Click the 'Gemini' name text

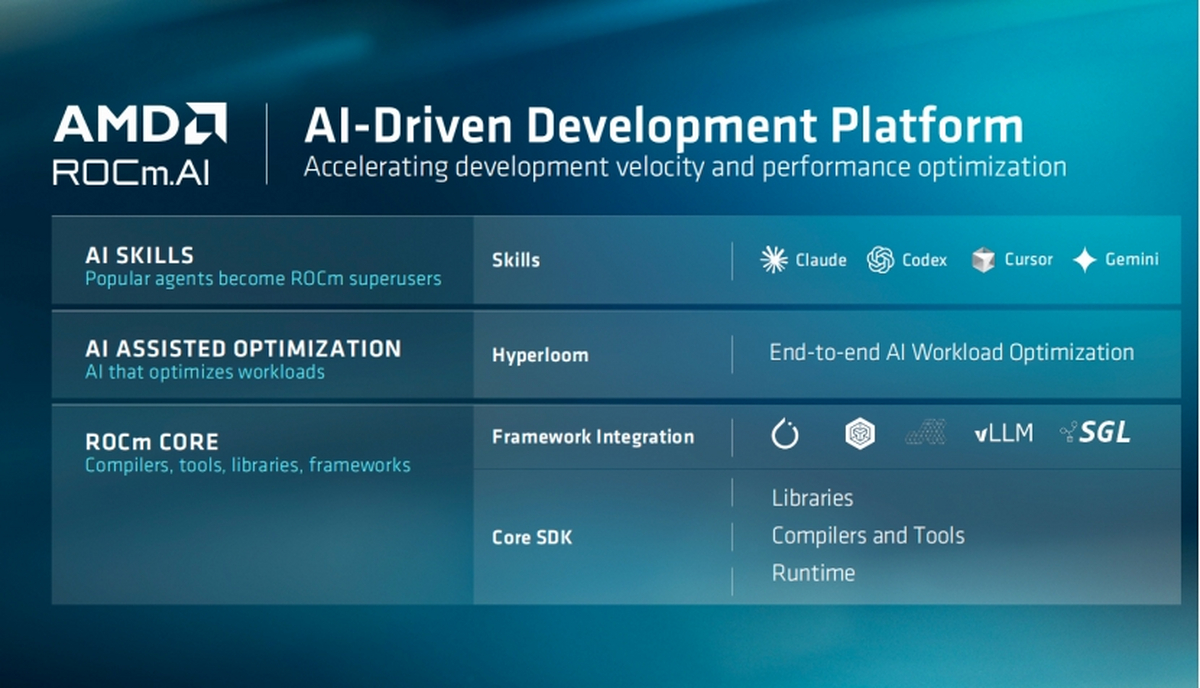point(1132,260)
